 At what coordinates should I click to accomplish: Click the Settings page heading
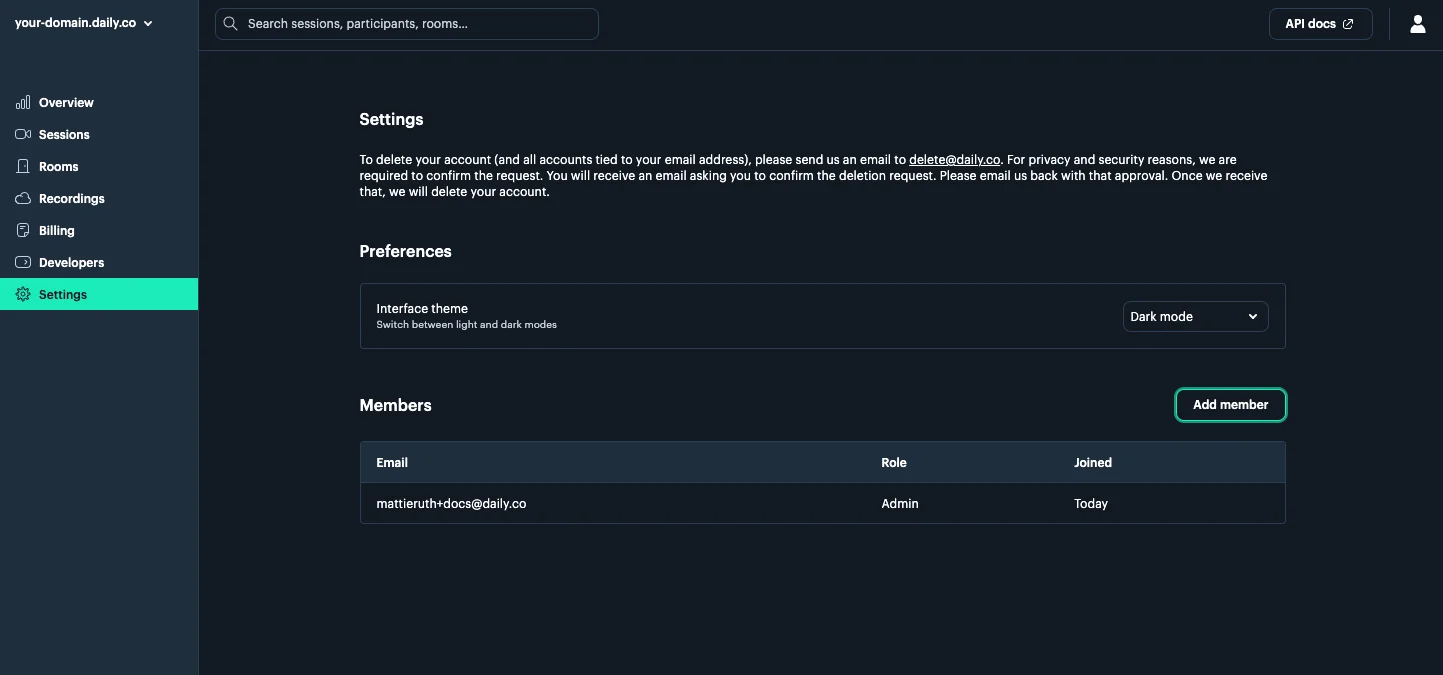[x=391, y=119]
